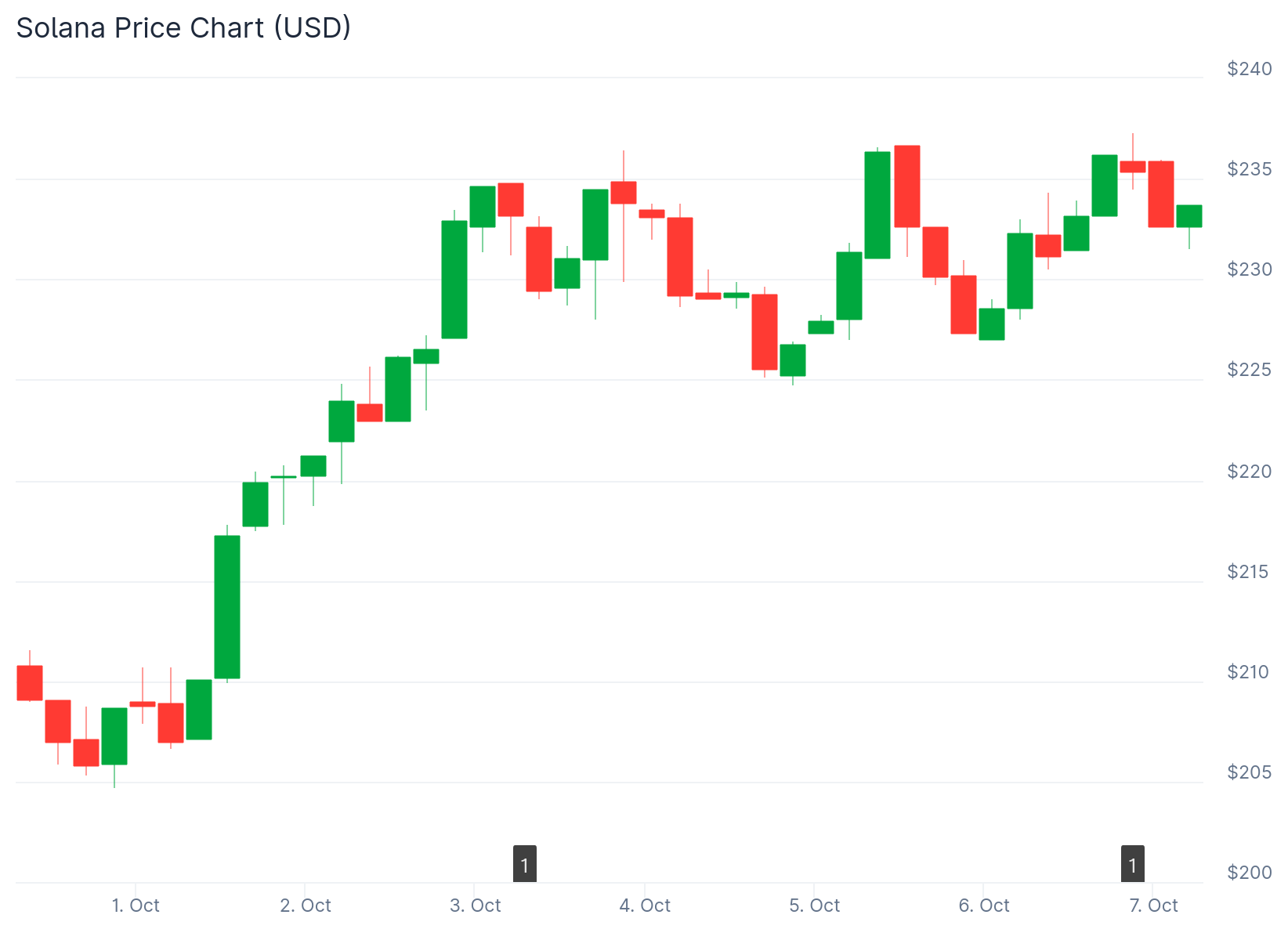The width and height of the screenshot is (1288, 940).
Task: Click the tall green candle spanning $210 to $217
Action: [x=227, y=607]
